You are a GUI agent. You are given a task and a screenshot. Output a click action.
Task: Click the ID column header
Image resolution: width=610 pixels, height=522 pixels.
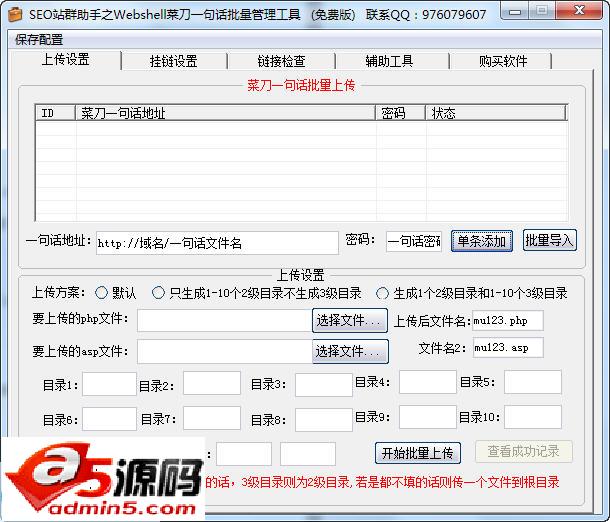pyautogui.click(x=55, y=113)
